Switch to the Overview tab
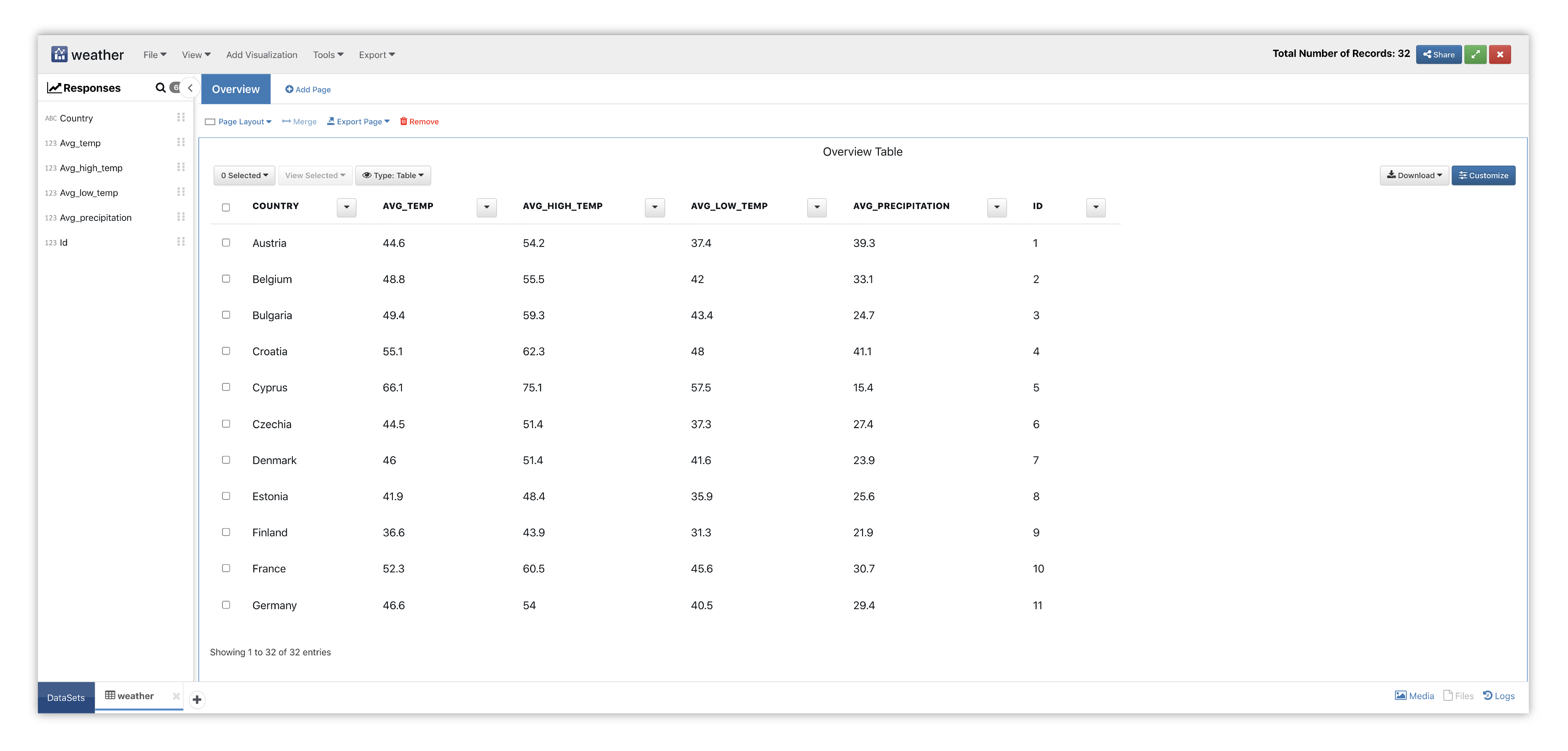Image resolution: width=1568 pixels, height=751 pixels. 236,89
